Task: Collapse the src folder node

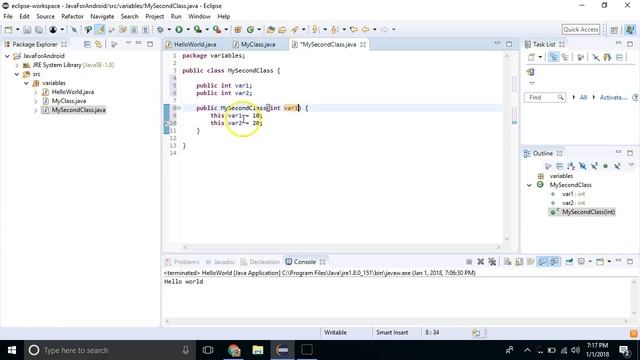Action: (x=17, y=74)
